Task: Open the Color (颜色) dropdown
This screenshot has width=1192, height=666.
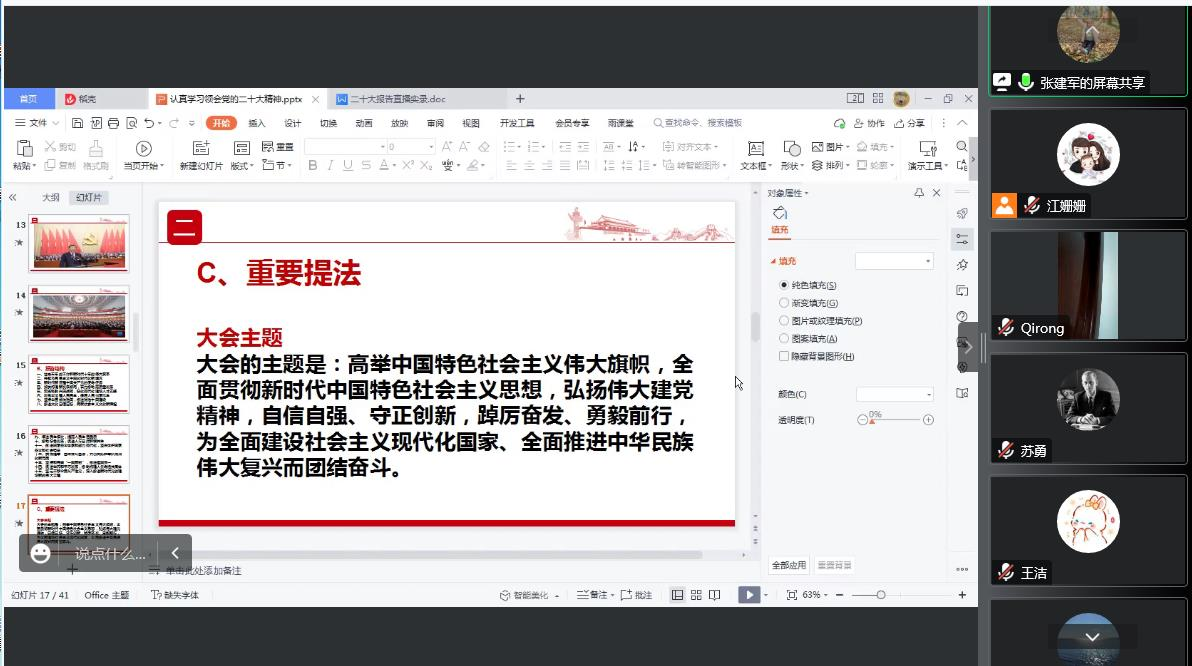Action: point(895,395)
